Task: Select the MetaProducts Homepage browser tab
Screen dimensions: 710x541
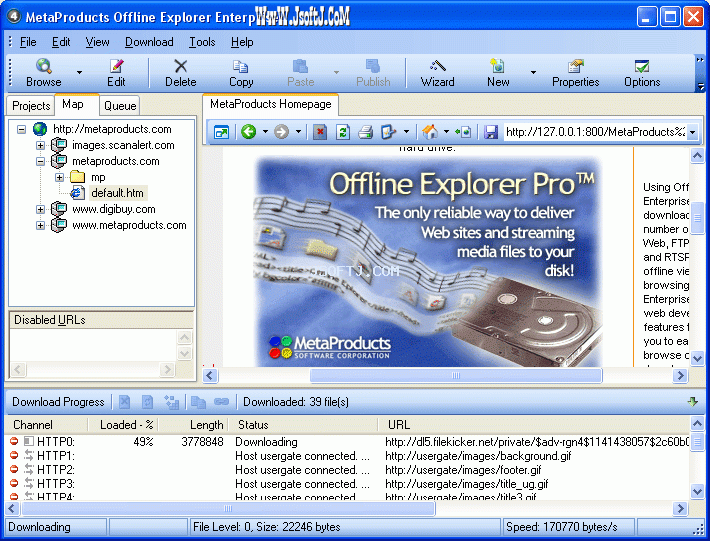Action: click(271, 104)
